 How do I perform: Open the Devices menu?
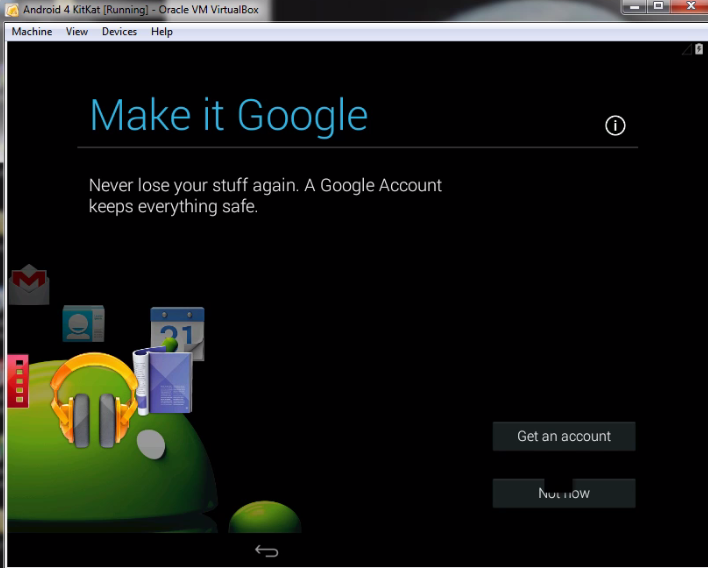pos(119,32)
